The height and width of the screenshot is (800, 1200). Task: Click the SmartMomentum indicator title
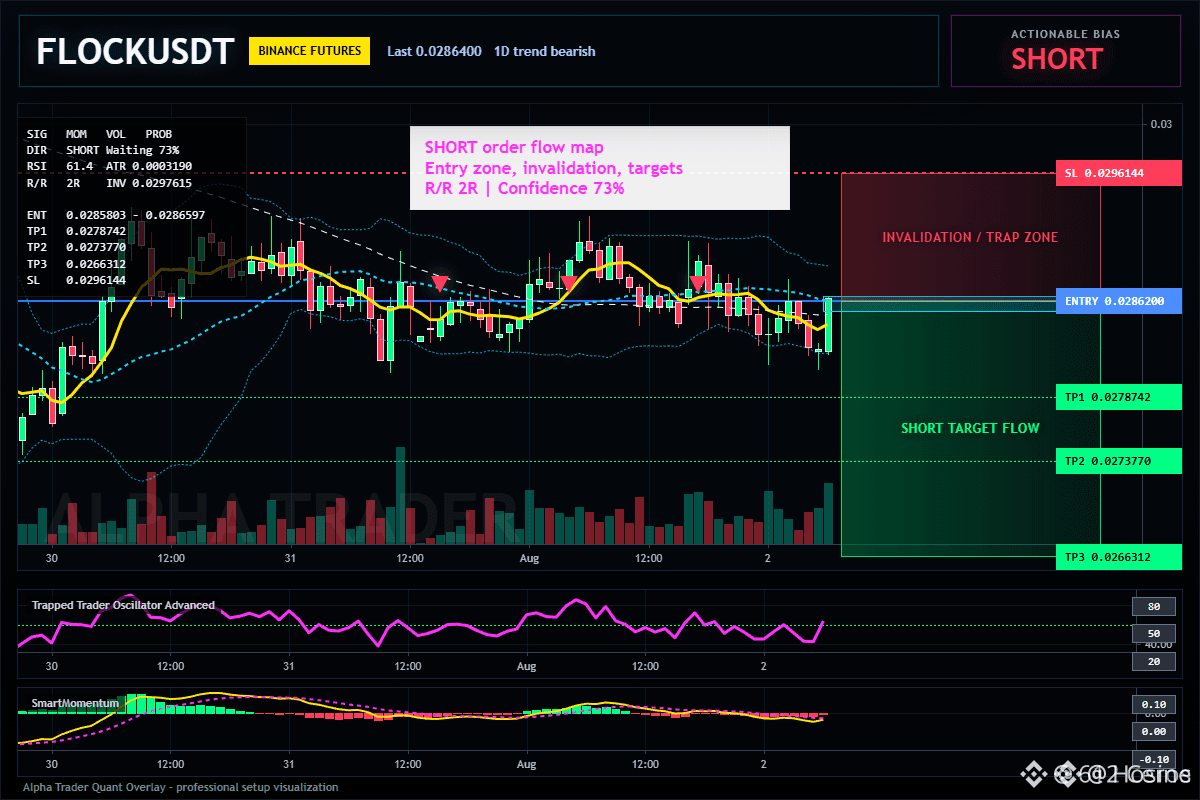click(x=75, y=703)
